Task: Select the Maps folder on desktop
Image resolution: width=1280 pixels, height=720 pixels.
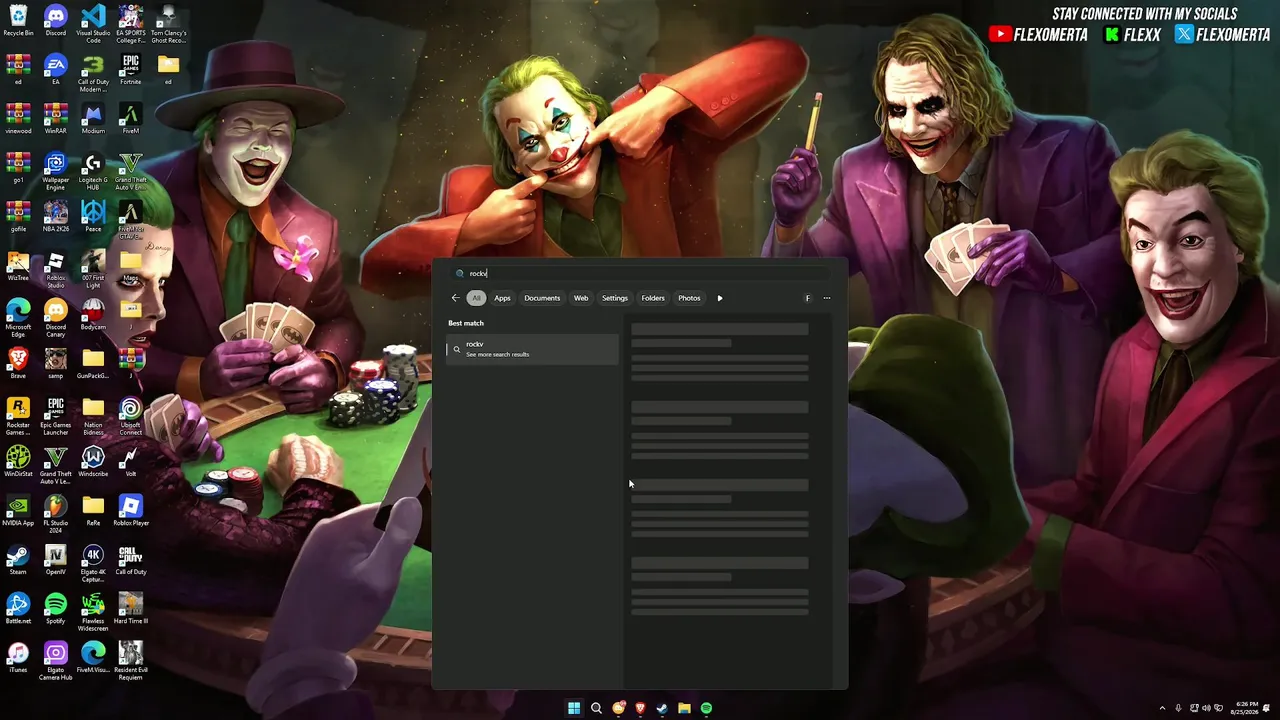Action: pyautogui.click(x=131, y=265)
